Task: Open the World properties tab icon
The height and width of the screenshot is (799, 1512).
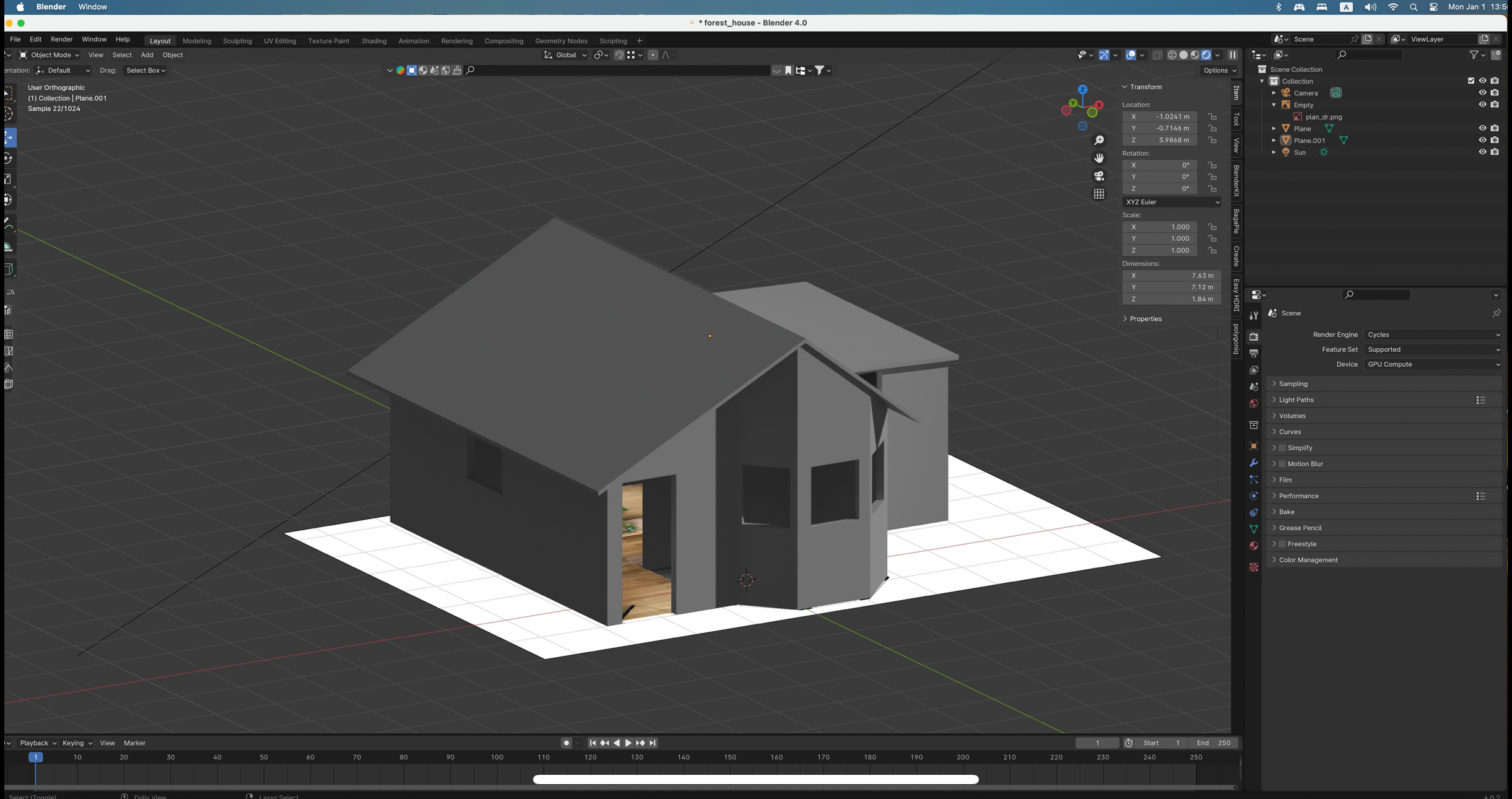Action: (1253, 403)
